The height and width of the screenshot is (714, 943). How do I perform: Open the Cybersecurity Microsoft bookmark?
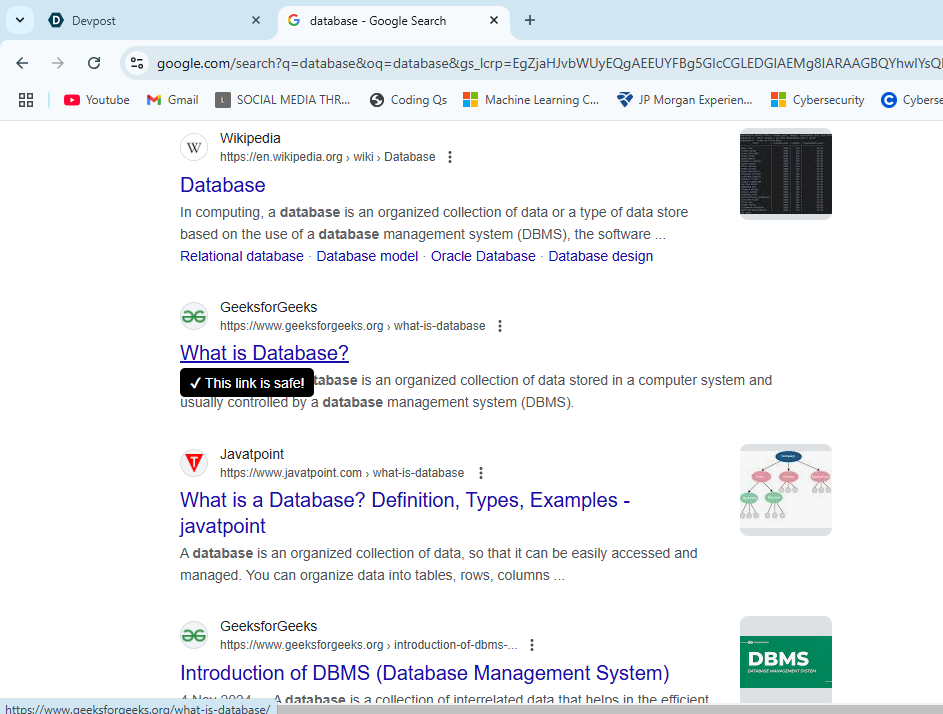[817, 100]
